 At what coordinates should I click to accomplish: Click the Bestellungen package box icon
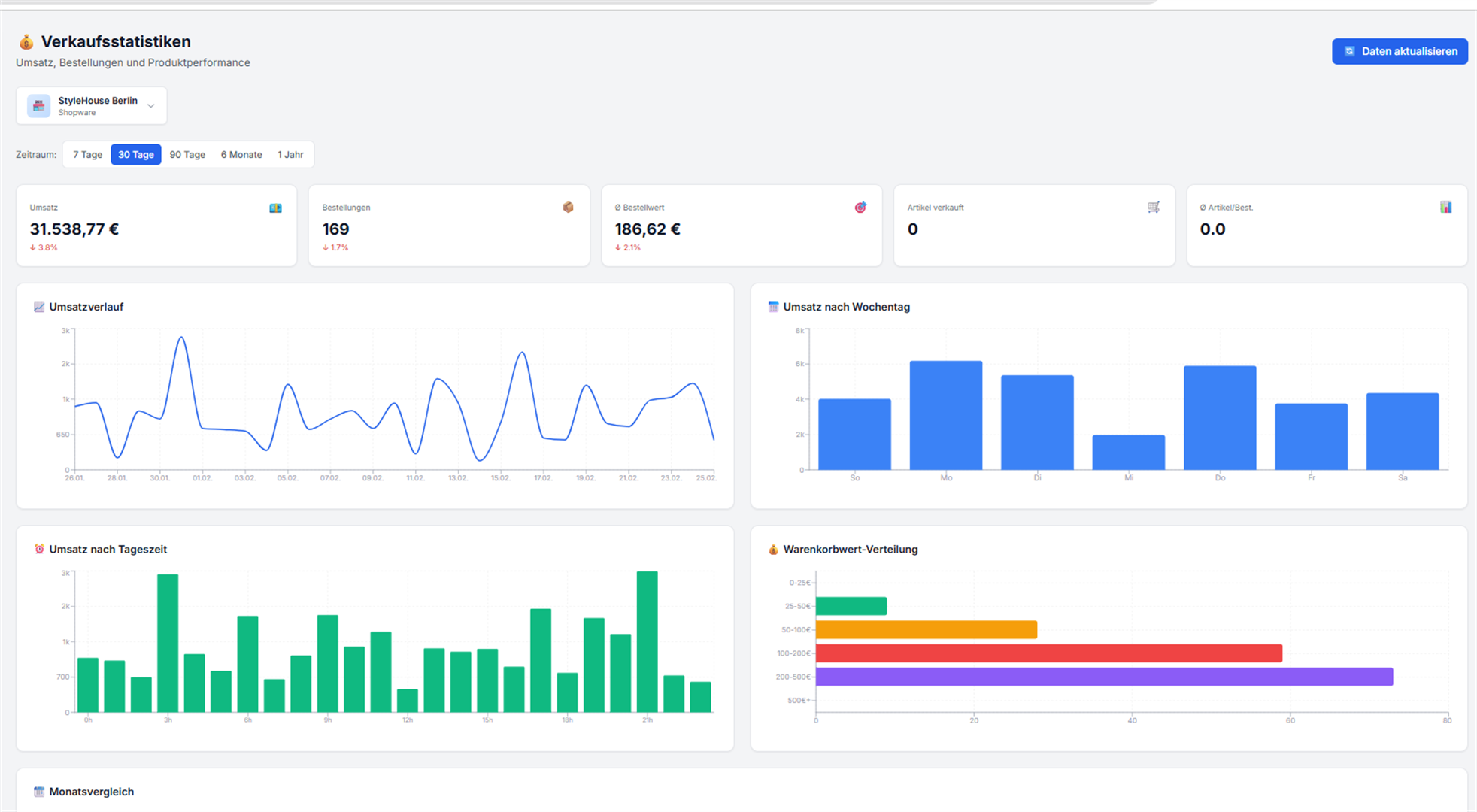pos(568,208)
